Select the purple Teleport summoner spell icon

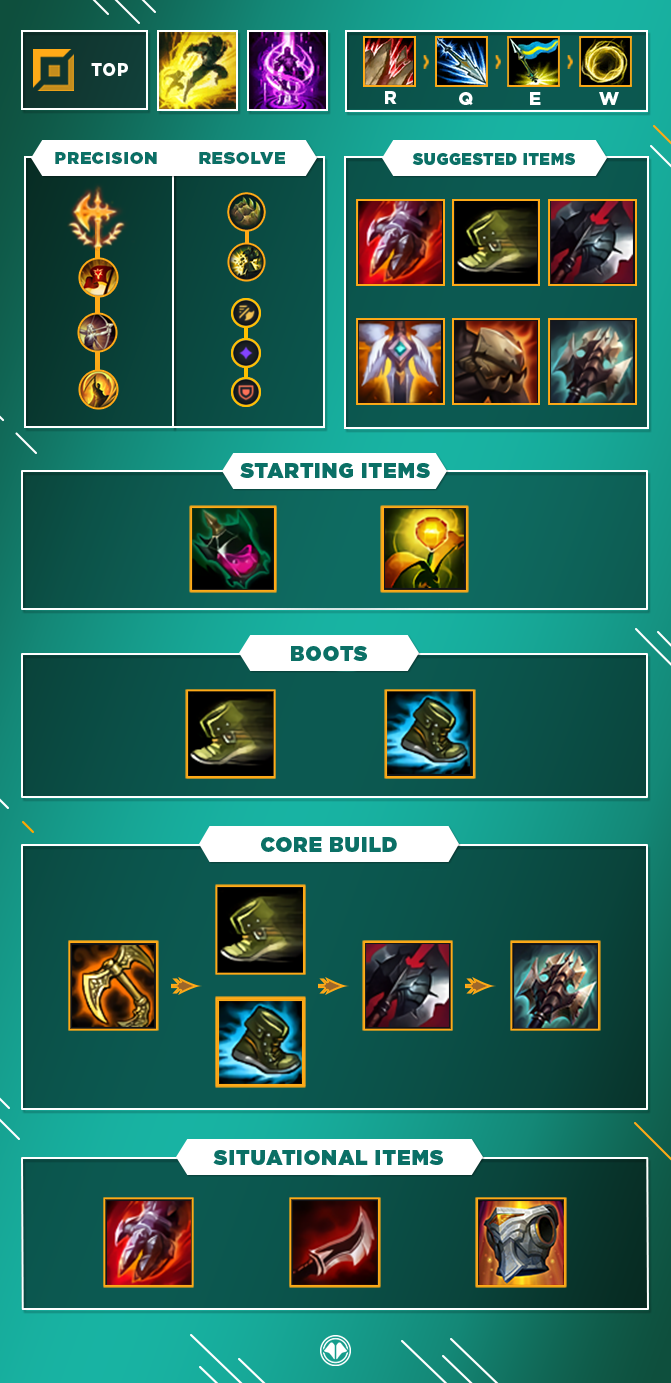tap(288, 70)
